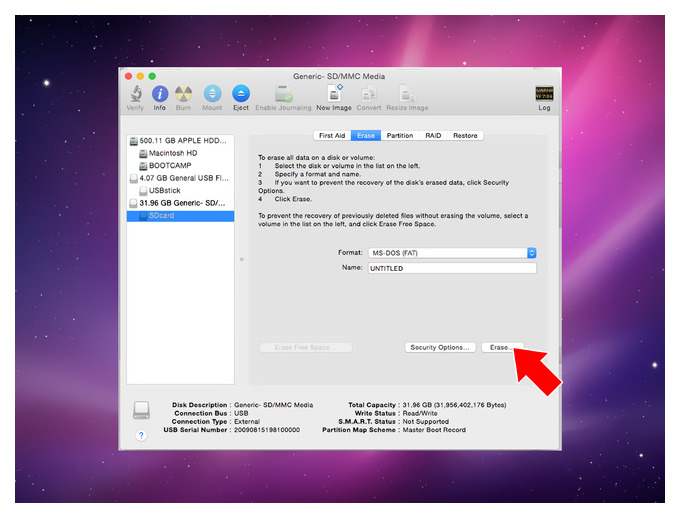Click the Write Status value Read/Write
Viewport: 680px width, 518px height.
tap(420, 413)
